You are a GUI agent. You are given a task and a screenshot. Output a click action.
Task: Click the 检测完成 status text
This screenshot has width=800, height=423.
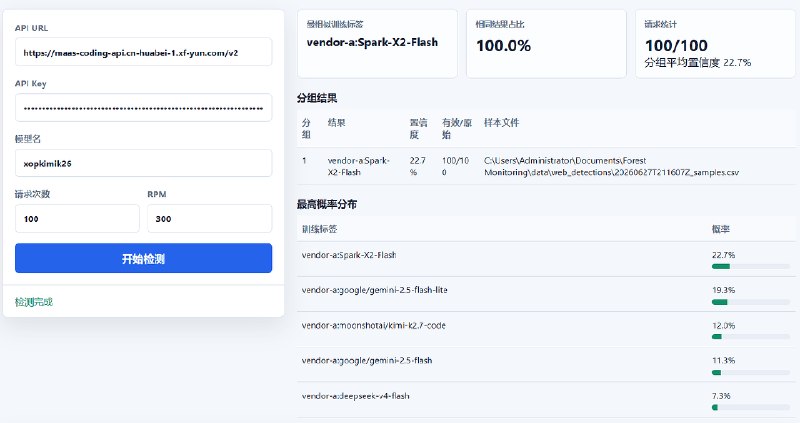tap(34, 302)
